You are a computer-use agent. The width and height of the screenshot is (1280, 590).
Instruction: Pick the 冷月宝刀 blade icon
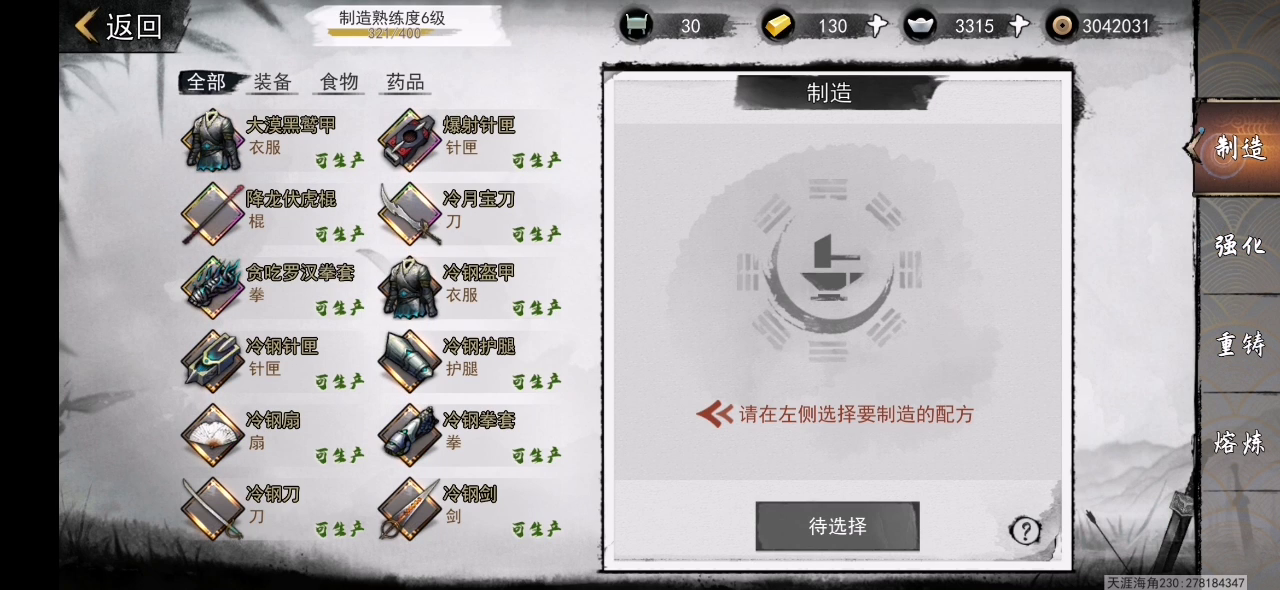(x=409, y=214)
